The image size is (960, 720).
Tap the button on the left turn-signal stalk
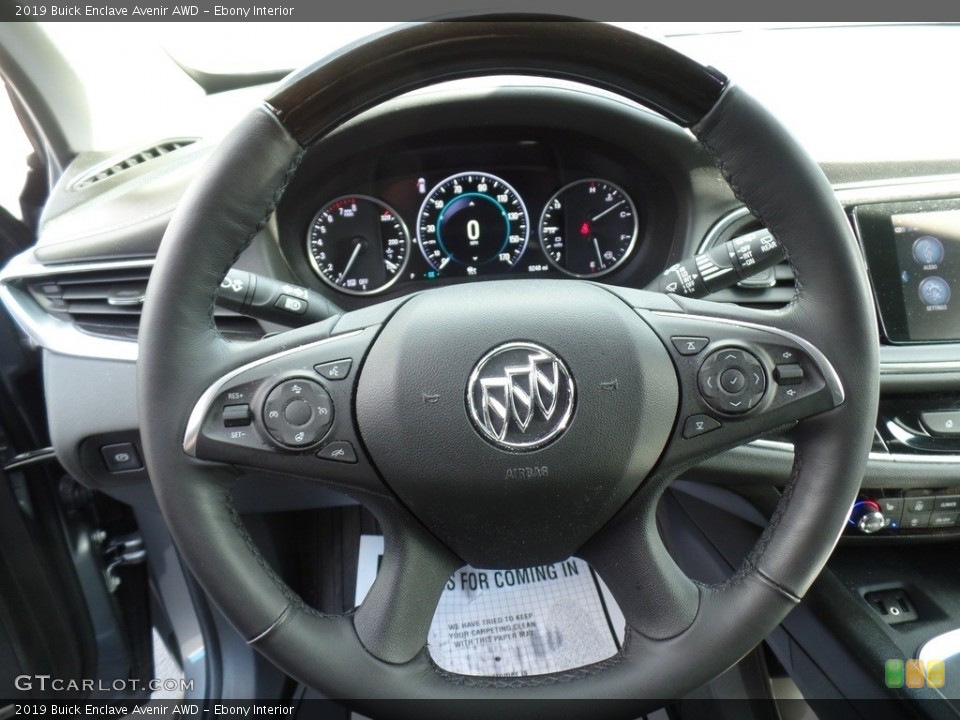point(291,304)
